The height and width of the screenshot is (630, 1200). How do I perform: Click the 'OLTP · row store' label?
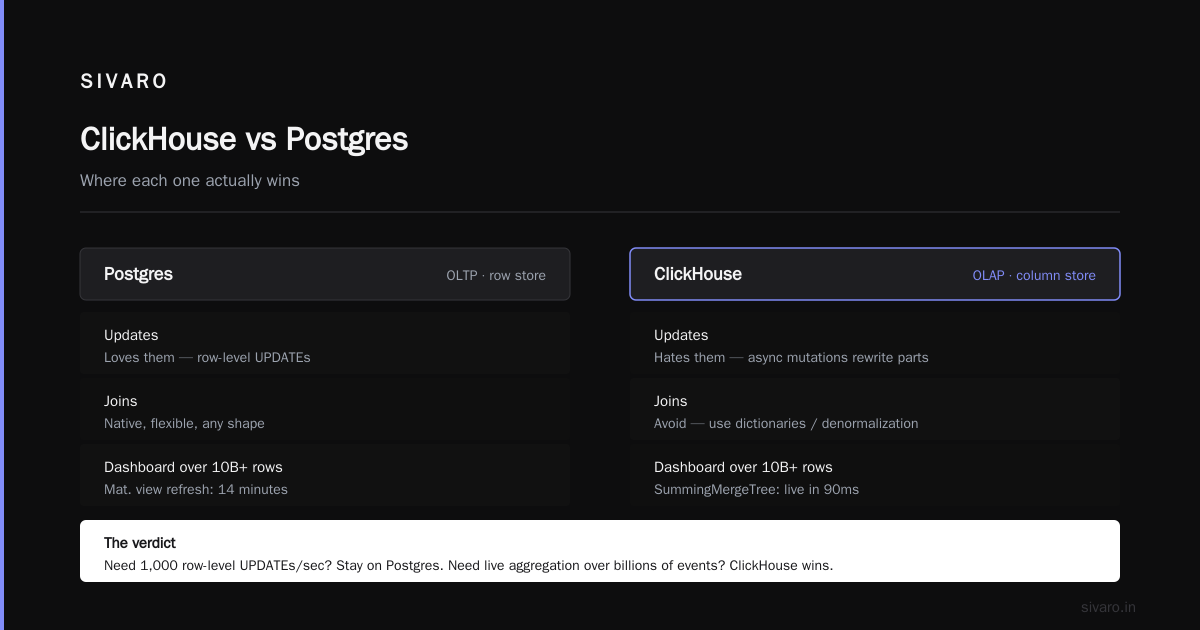[496, 275]
